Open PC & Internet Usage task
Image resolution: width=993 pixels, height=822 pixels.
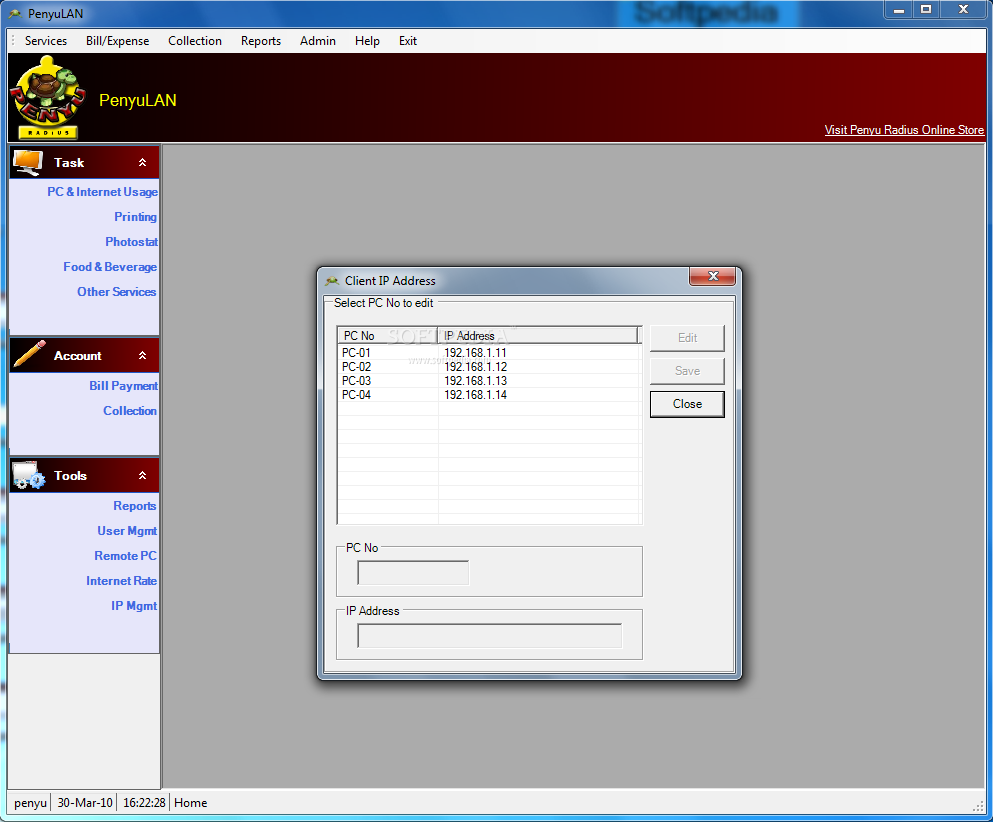coord(103,192)
